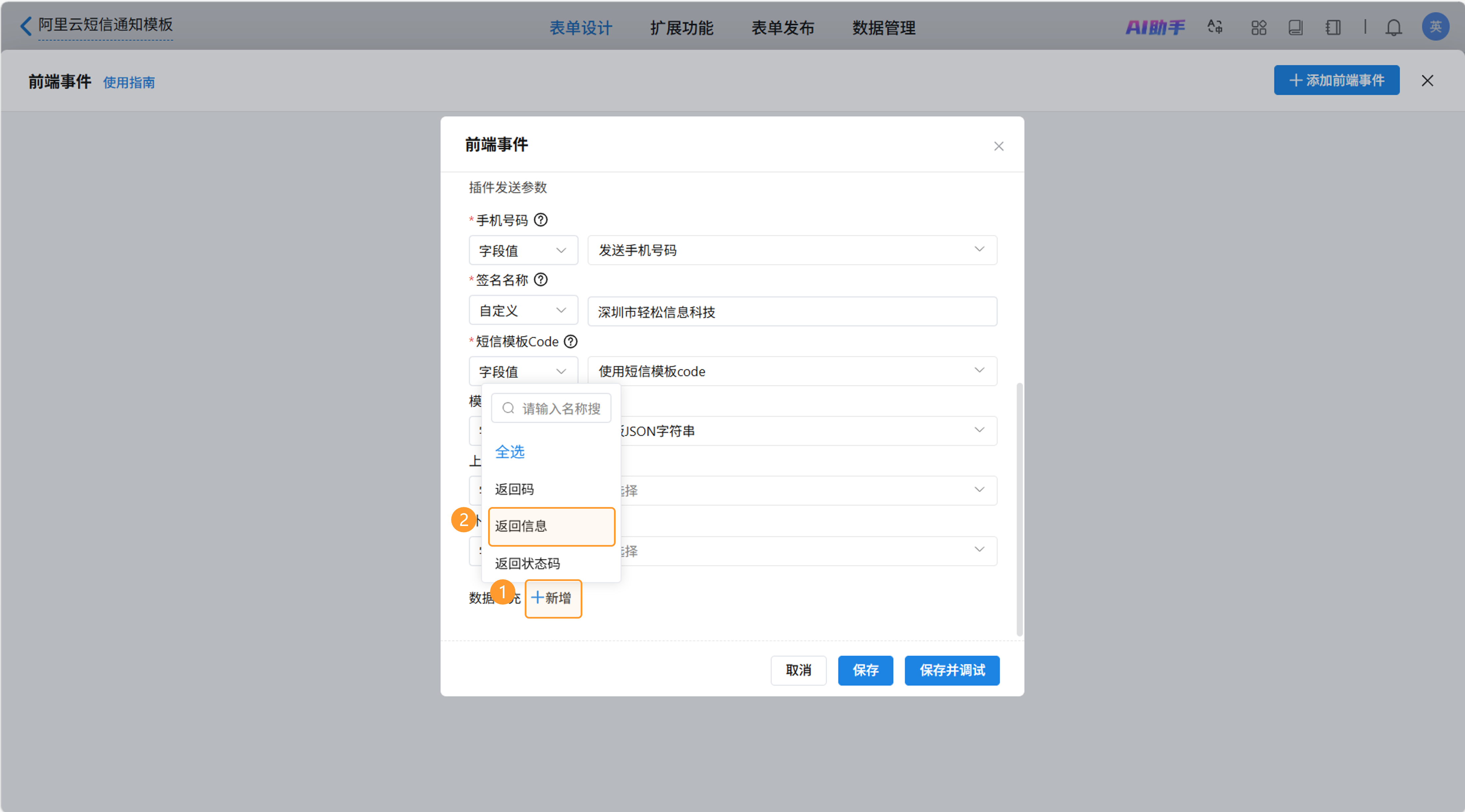Image resolution: width=1465 pixels, height=812 pixels.
Task: Open the changelog notebook icon
Action: [x=1332, y=27]
